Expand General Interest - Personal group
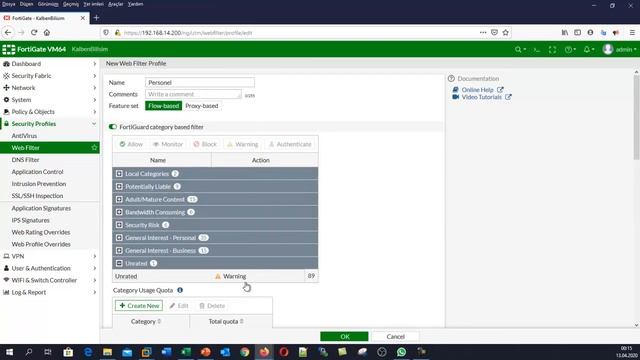The image size is (640, 360). [119, 238]
